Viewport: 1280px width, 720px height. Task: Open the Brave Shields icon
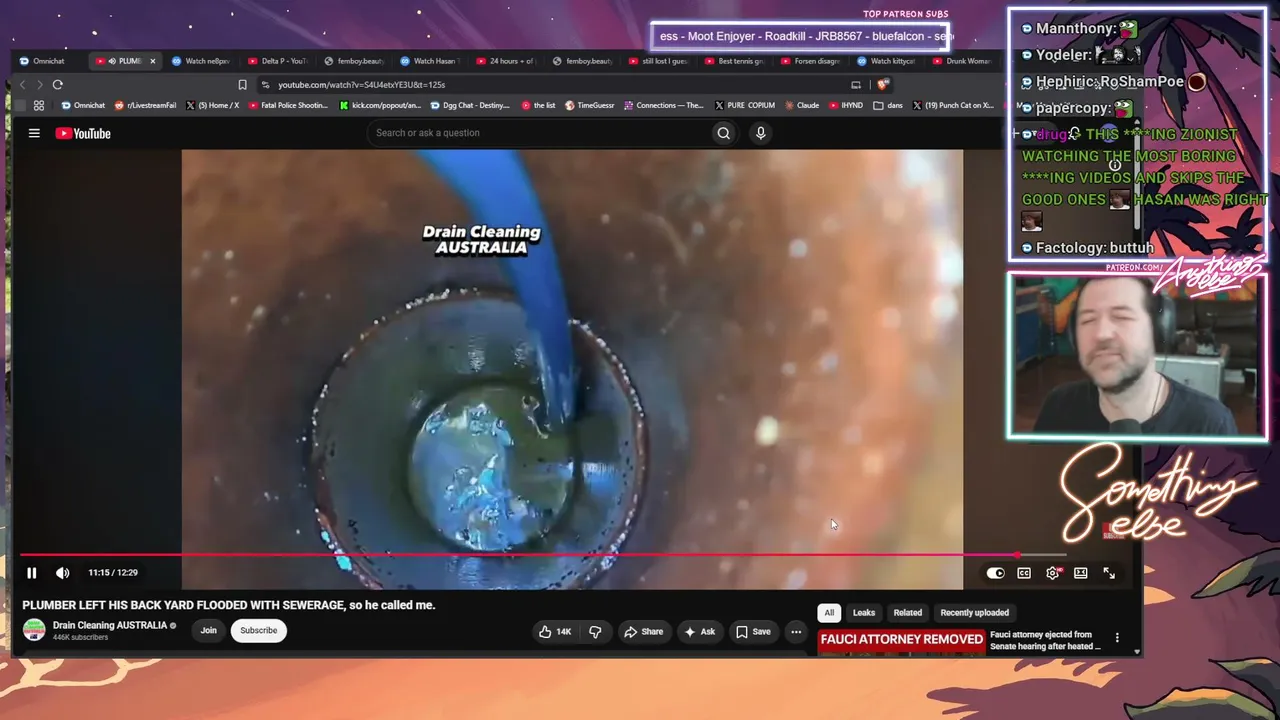(883, 85)
